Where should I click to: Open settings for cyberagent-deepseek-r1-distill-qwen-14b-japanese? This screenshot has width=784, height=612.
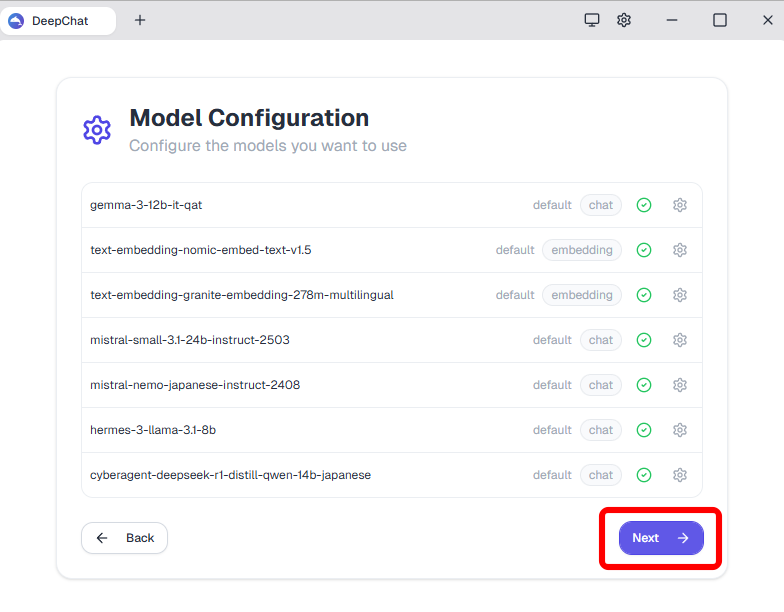(x=680, y=475)
